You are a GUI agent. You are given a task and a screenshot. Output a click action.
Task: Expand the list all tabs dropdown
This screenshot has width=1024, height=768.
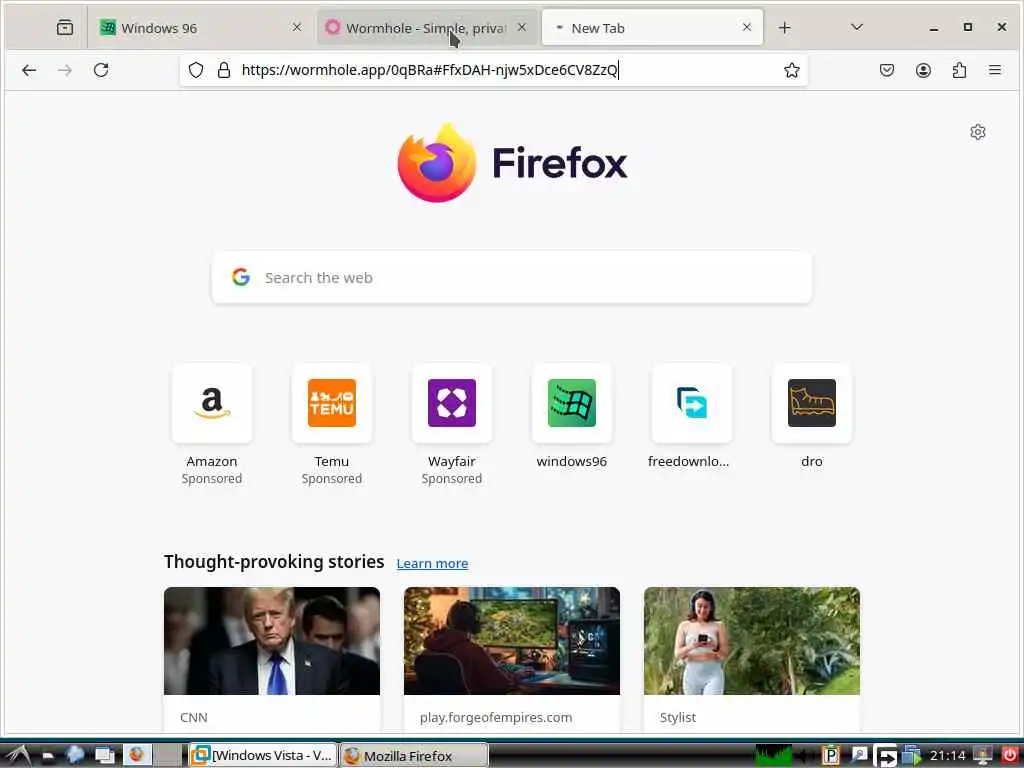857,27
